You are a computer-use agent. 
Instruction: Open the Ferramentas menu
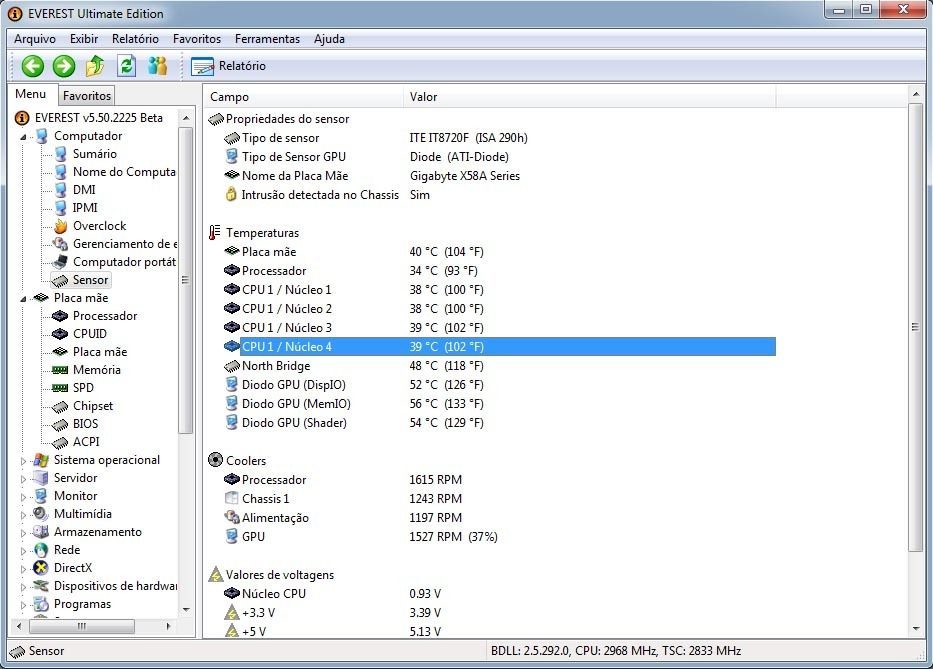pos(267,39)
